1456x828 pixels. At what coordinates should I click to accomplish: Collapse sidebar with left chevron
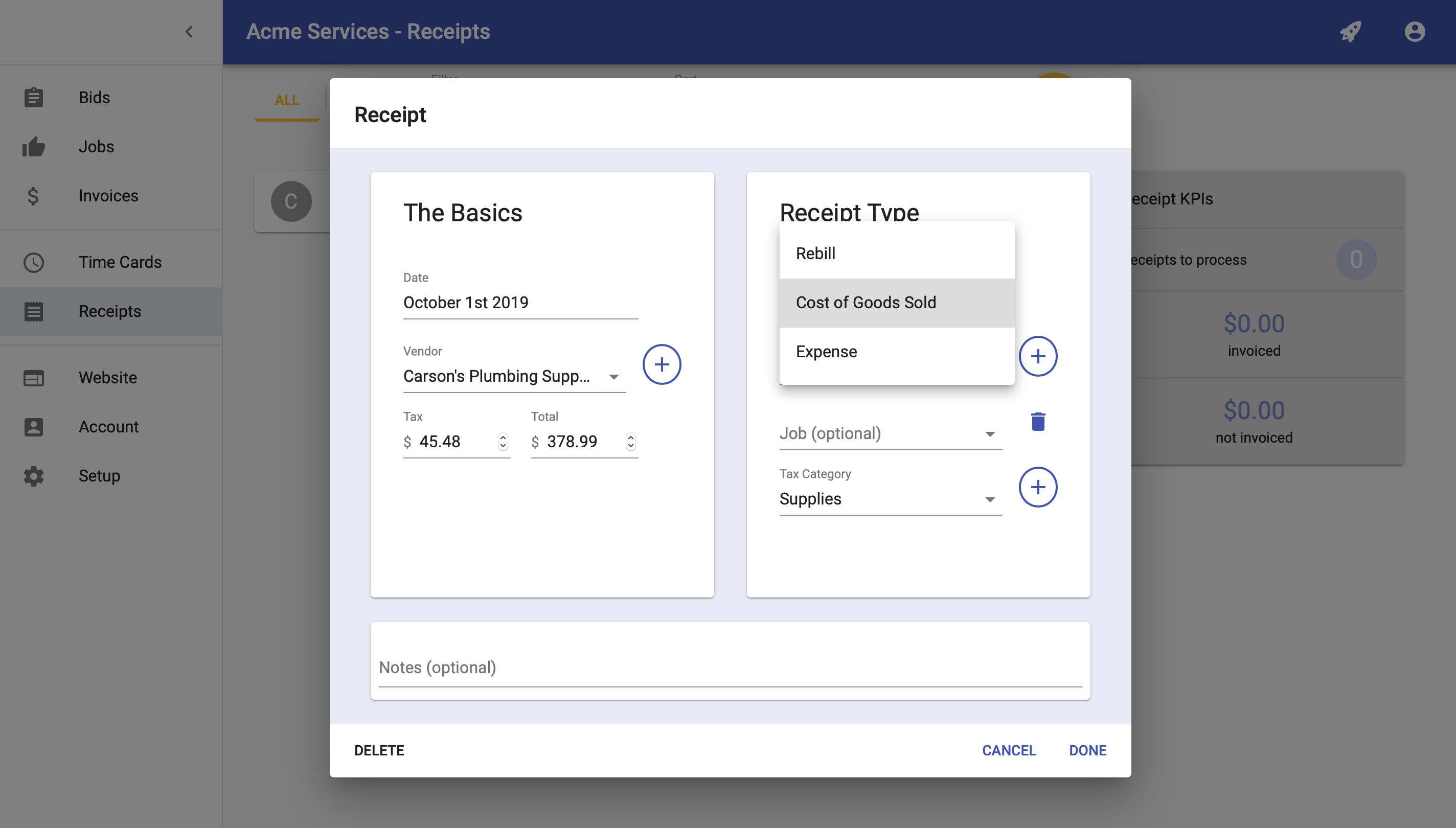click(x=189, y=32)
